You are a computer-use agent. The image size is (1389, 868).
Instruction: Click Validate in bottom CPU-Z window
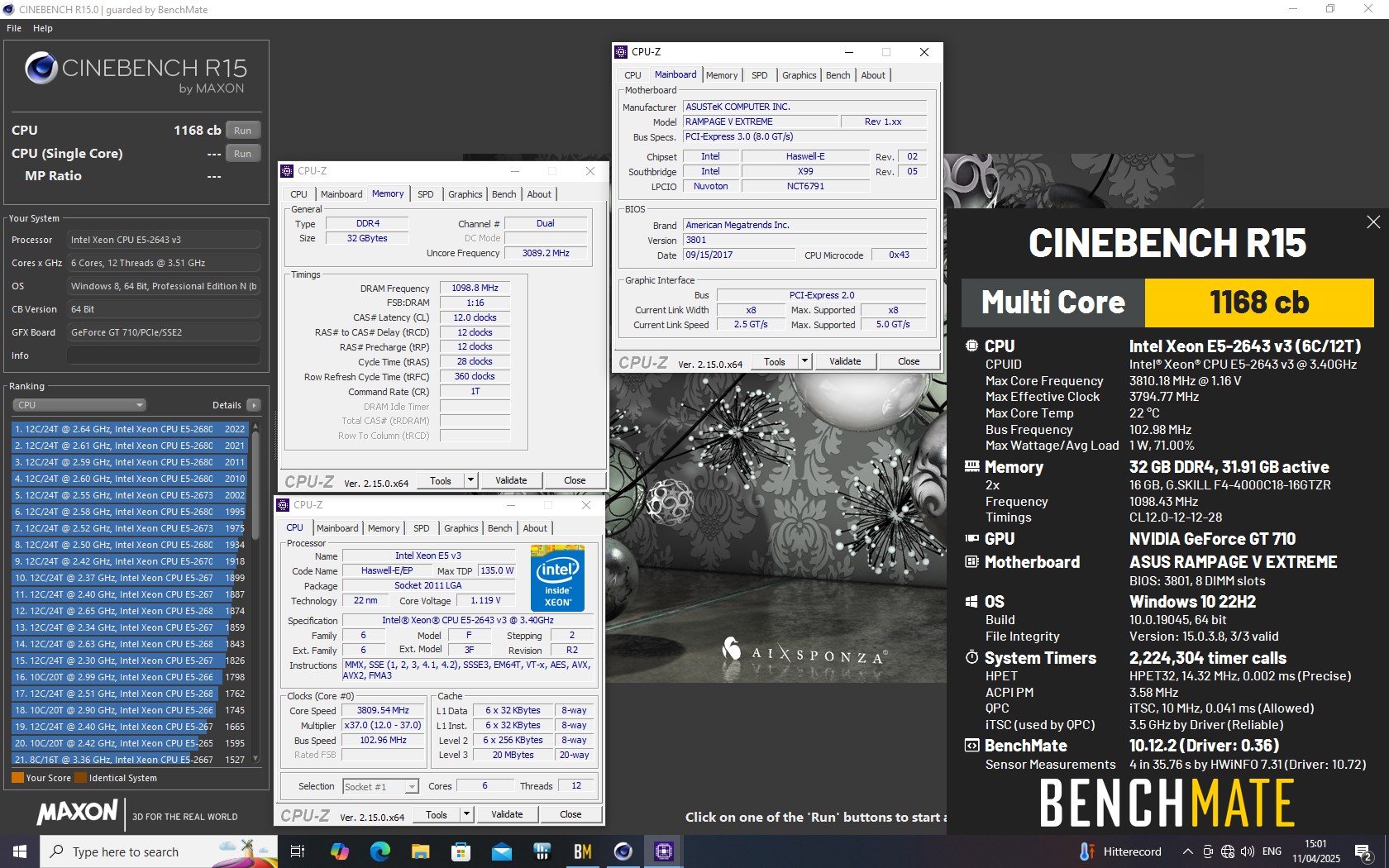507,814
